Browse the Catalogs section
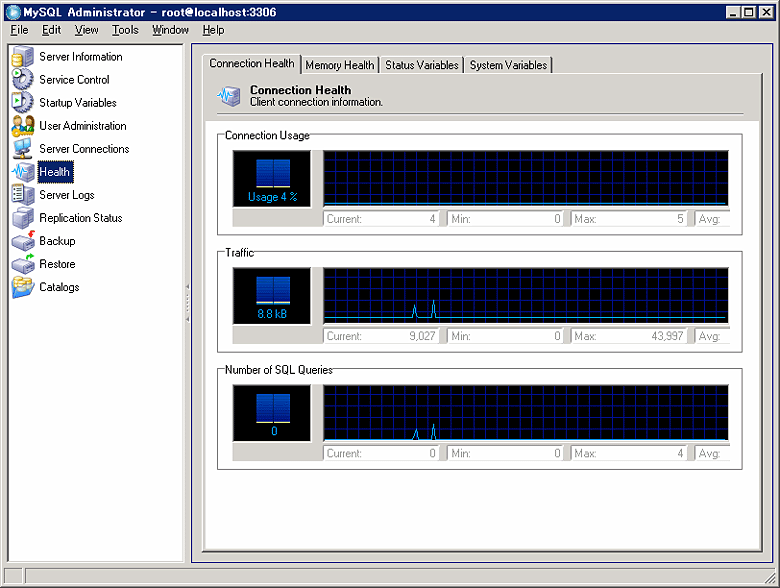This screenshot has height=588, width=780. (x=59, y=287)
